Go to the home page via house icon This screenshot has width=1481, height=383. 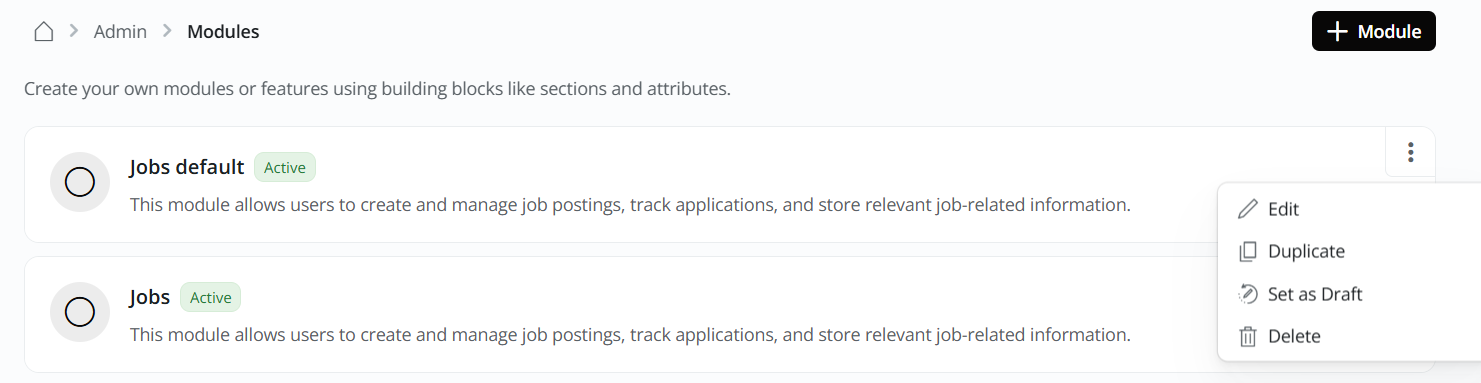pos(43,32)
